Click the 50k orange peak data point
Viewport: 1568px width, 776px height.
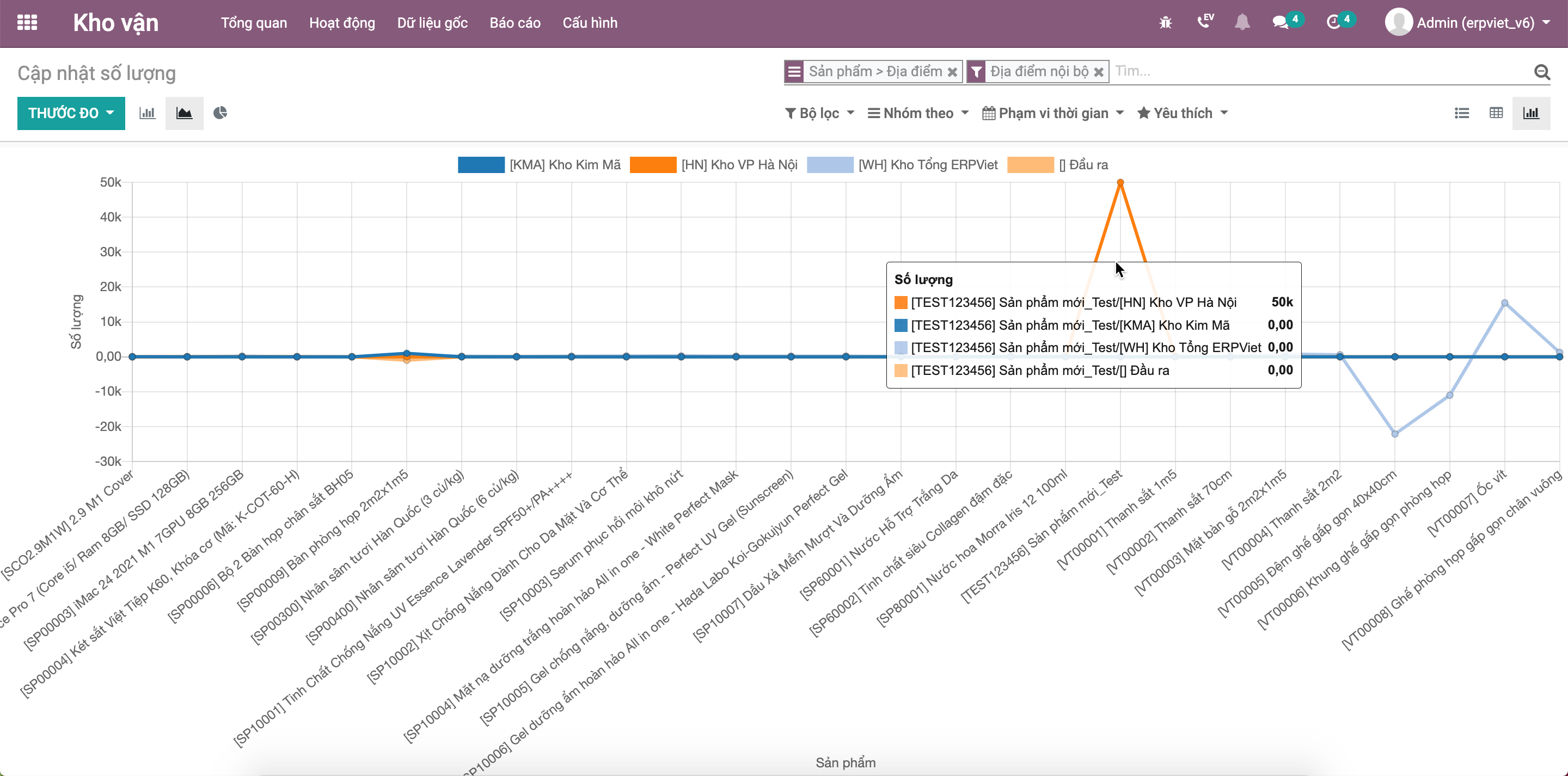pyautogui.click(x=1120, y=183)
